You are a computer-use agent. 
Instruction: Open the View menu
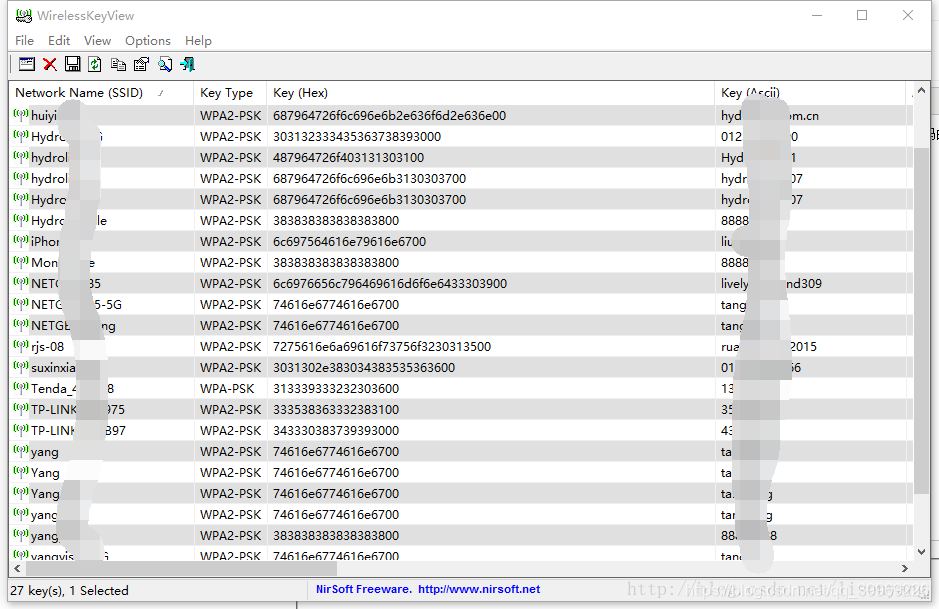[97, 41]
